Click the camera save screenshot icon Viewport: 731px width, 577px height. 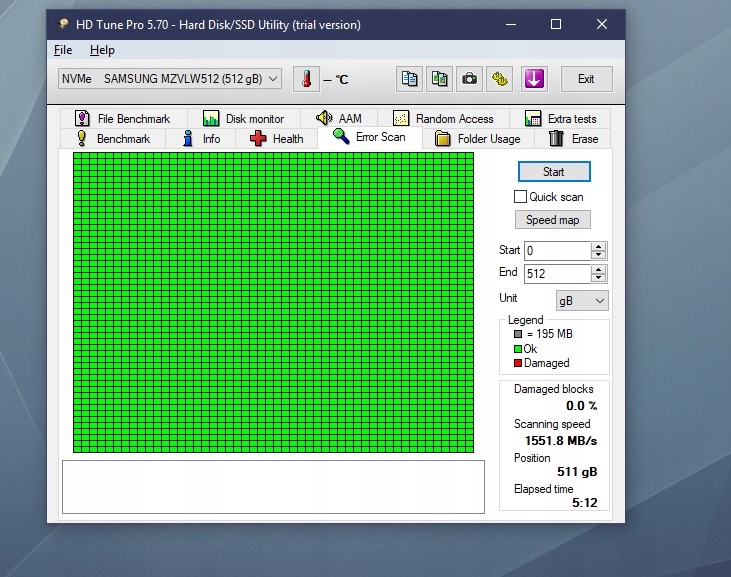[x=468, y=79]
